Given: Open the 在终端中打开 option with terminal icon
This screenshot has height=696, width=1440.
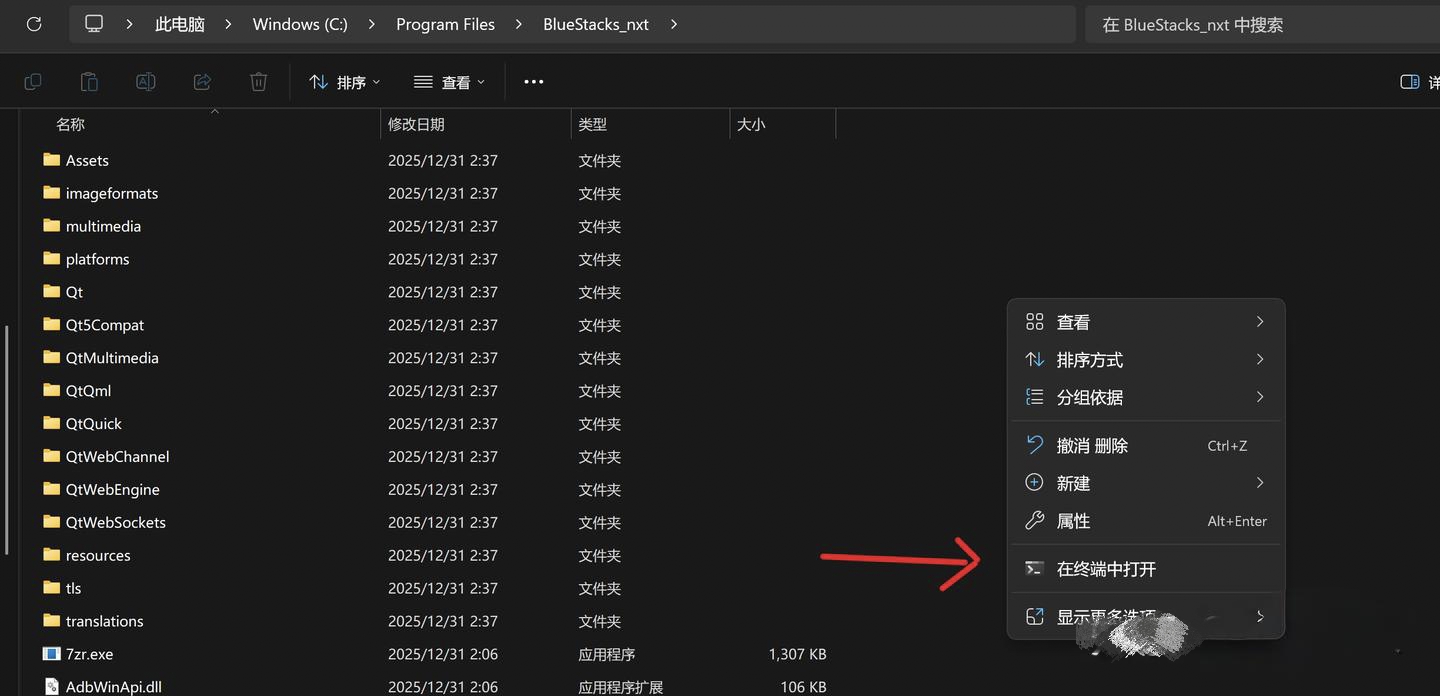Looking at the screenshot, I should (x=1105, y=567).
